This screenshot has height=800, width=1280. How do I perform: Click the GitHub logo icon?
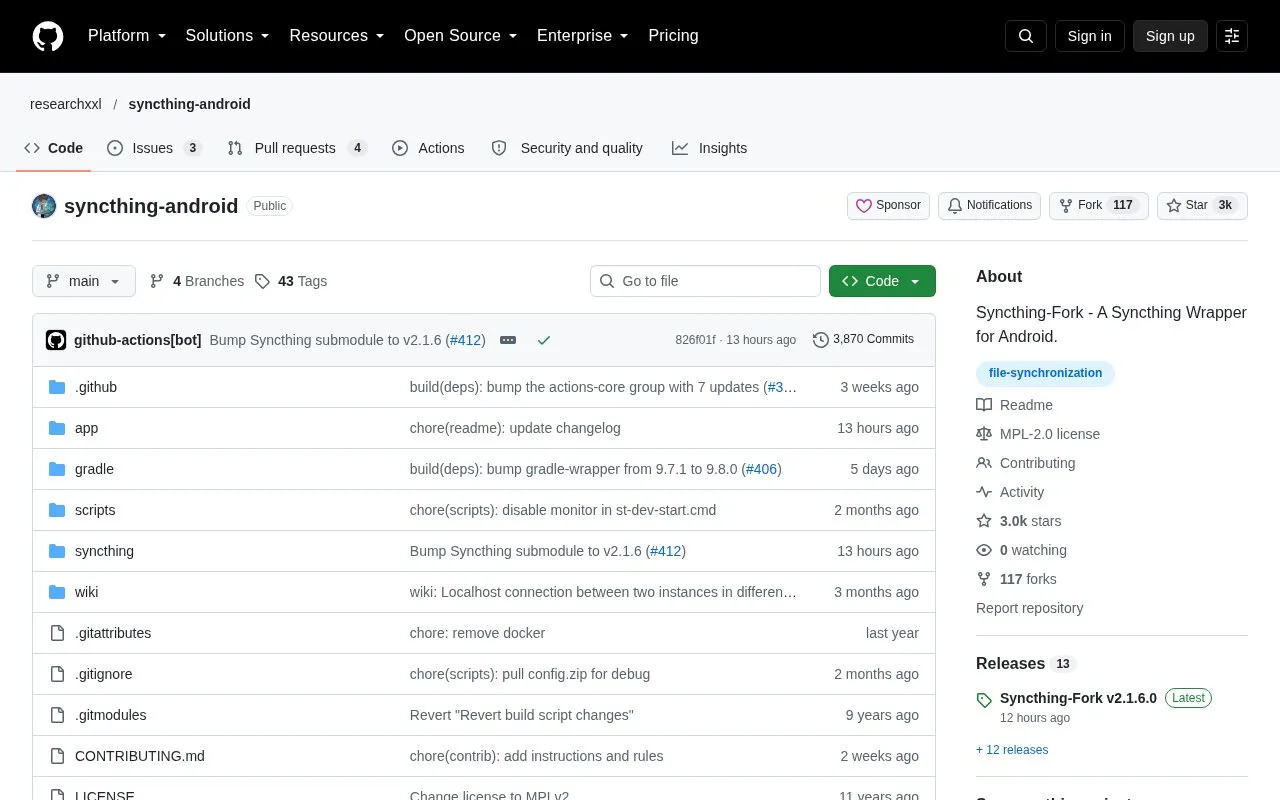(48, 36)
